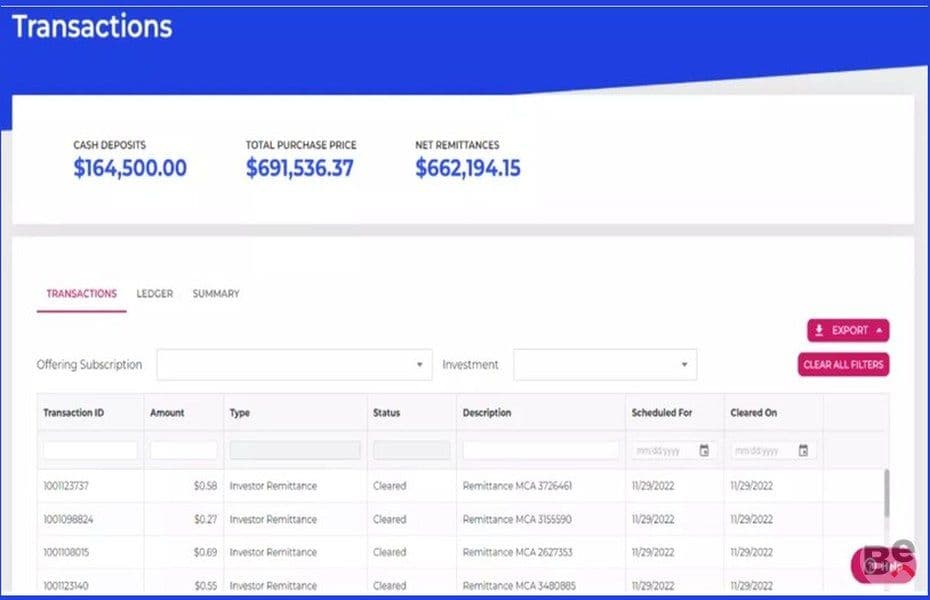Click the $0.27 amount cell

pyautogui.click(x=205, y=519)
